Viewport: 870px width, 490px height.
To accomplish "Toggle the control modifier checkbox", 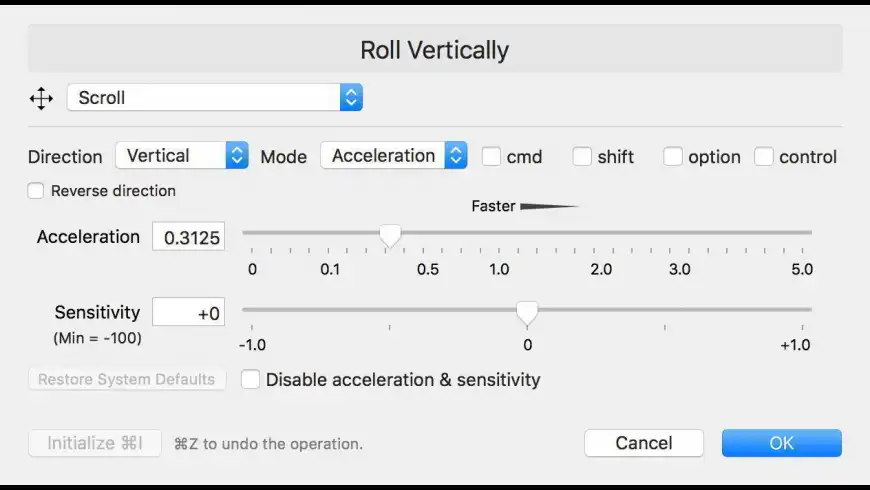I will (x=763, y=156).
